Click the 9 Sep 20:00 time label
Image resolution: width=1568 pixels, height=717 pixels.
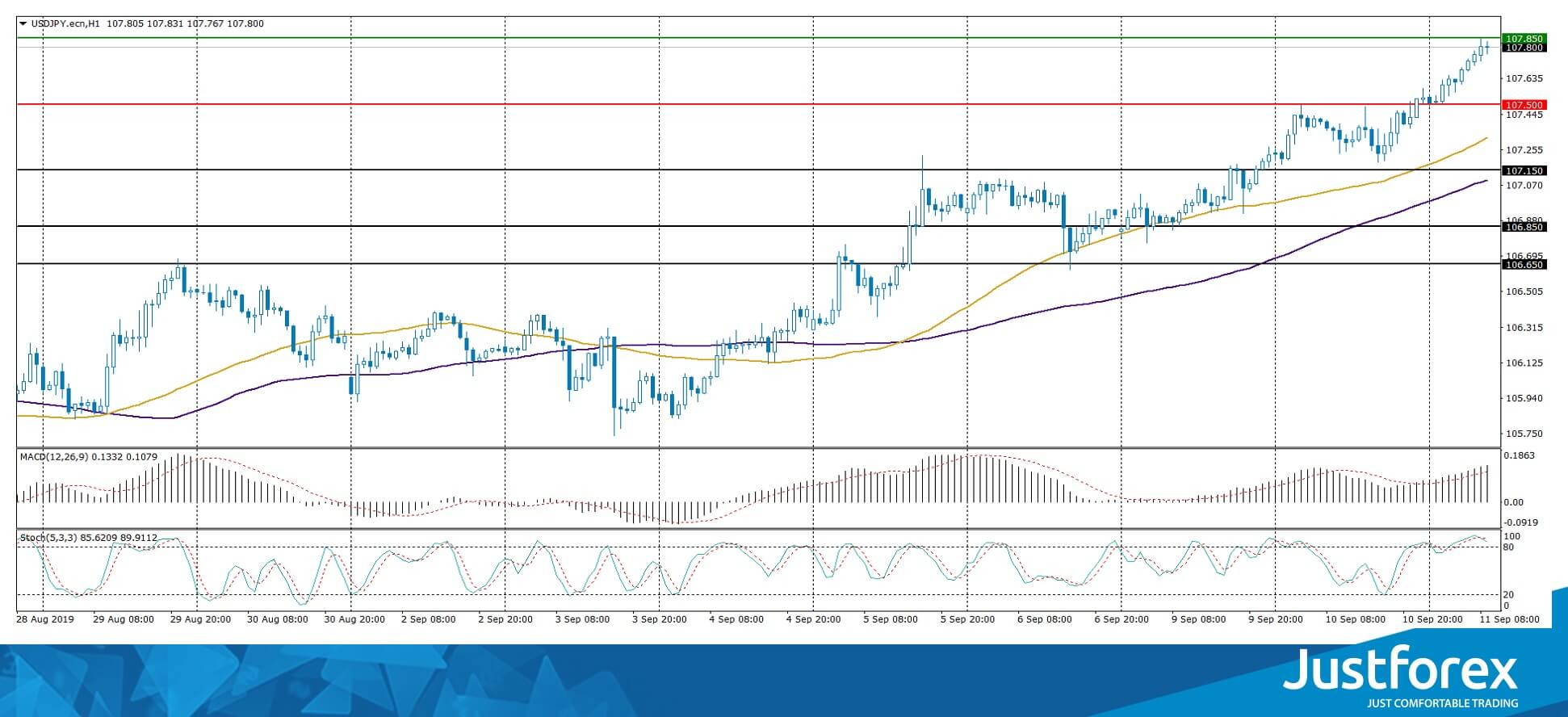[x=1277, y=619]
